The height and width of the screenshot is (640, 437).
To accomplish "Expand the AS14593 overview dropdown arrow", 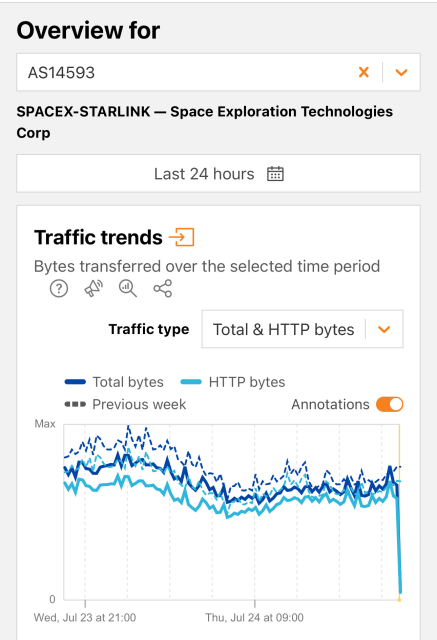I will click(402, 72).
